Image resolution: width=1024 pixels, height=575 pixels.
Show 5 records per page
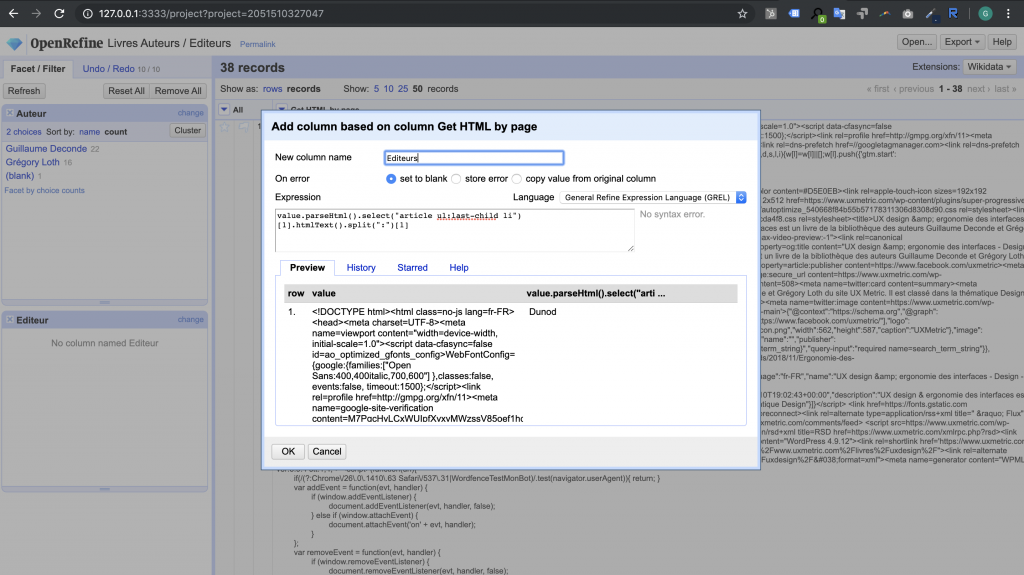pos(376,89)
